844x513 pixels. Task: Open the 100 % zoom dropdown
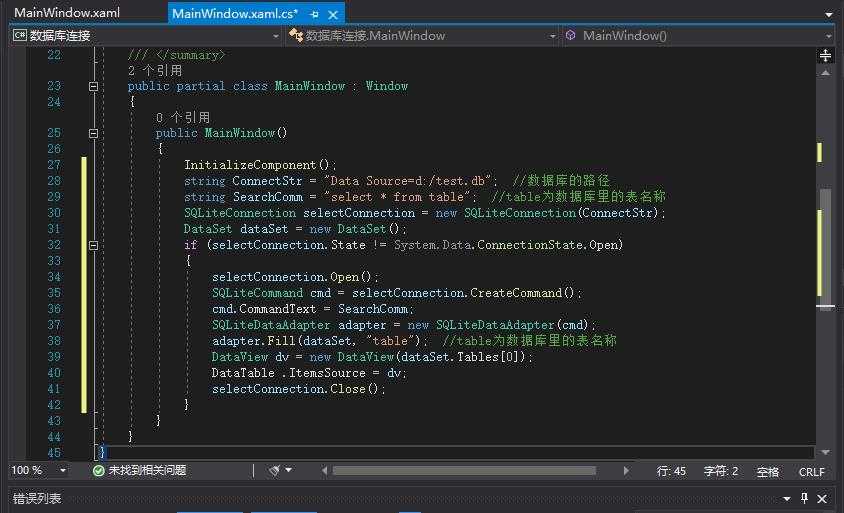[62, 470]
